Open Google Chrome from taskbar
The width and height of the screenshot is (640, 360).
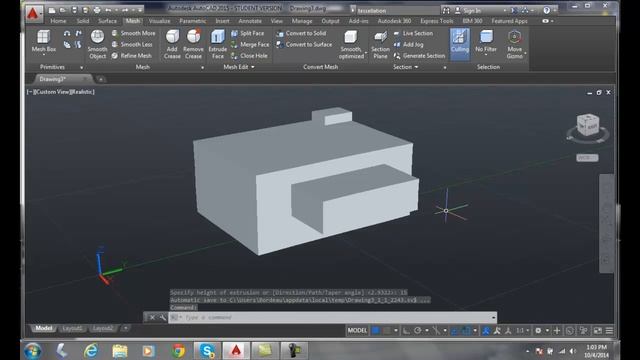click(178, 351)
